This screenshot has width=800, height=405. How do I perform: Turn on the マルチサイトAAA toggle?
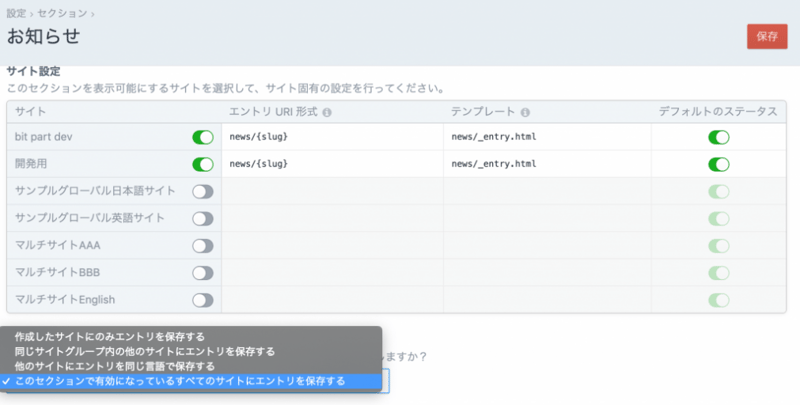203,245
